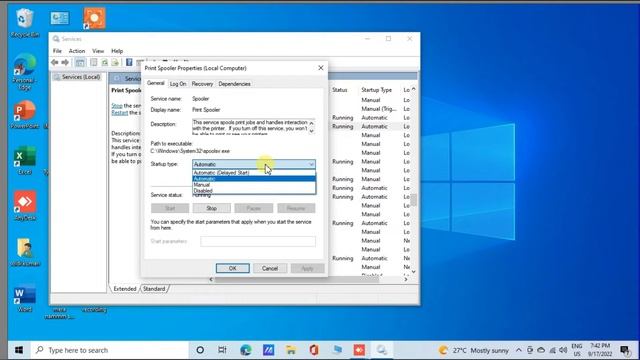
Task: Select the General tab
Action: pos(156,83)
